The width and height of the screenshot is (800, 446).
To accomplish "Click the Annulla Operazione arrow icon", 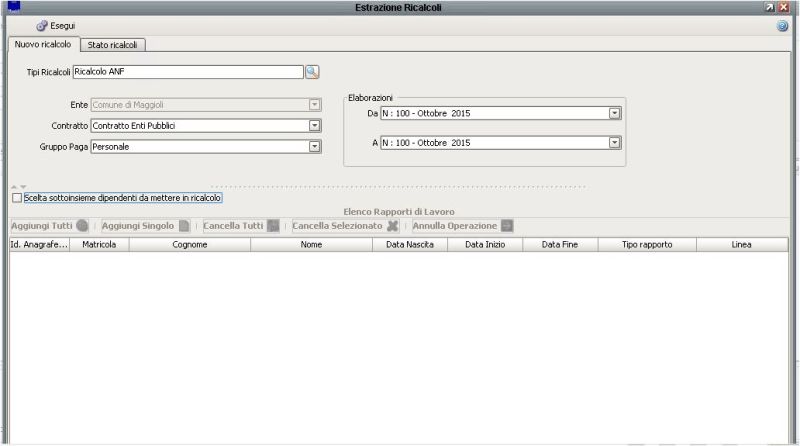I will pyautogui.click(x=507, y=226).
